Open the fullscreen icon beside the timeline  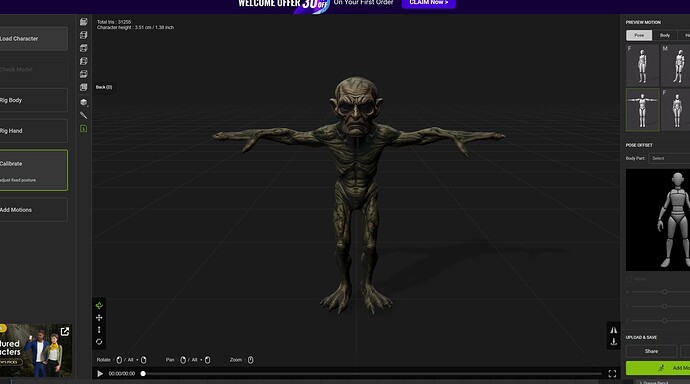(612, 373)
